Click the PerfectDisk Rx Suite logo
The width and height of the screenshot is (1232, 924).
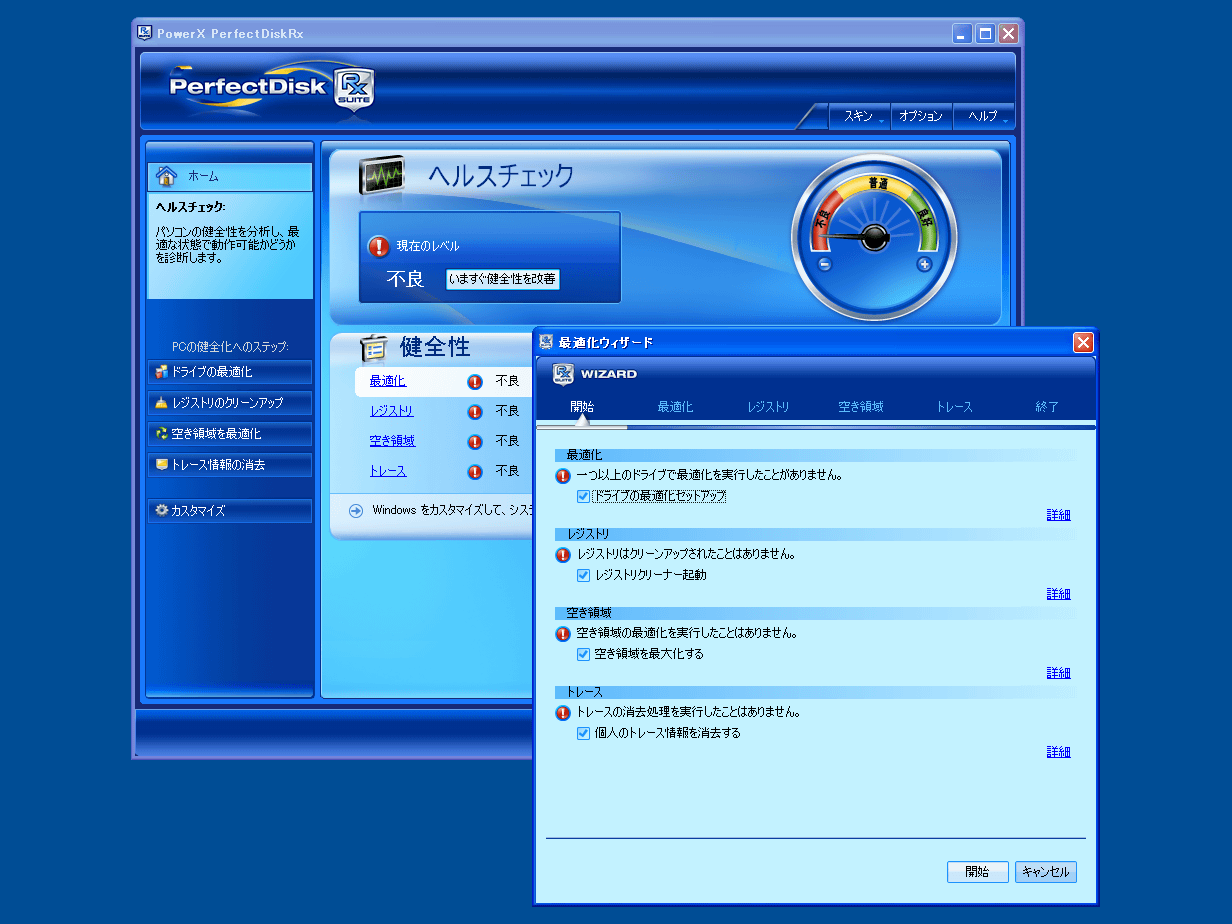point(272,86)
